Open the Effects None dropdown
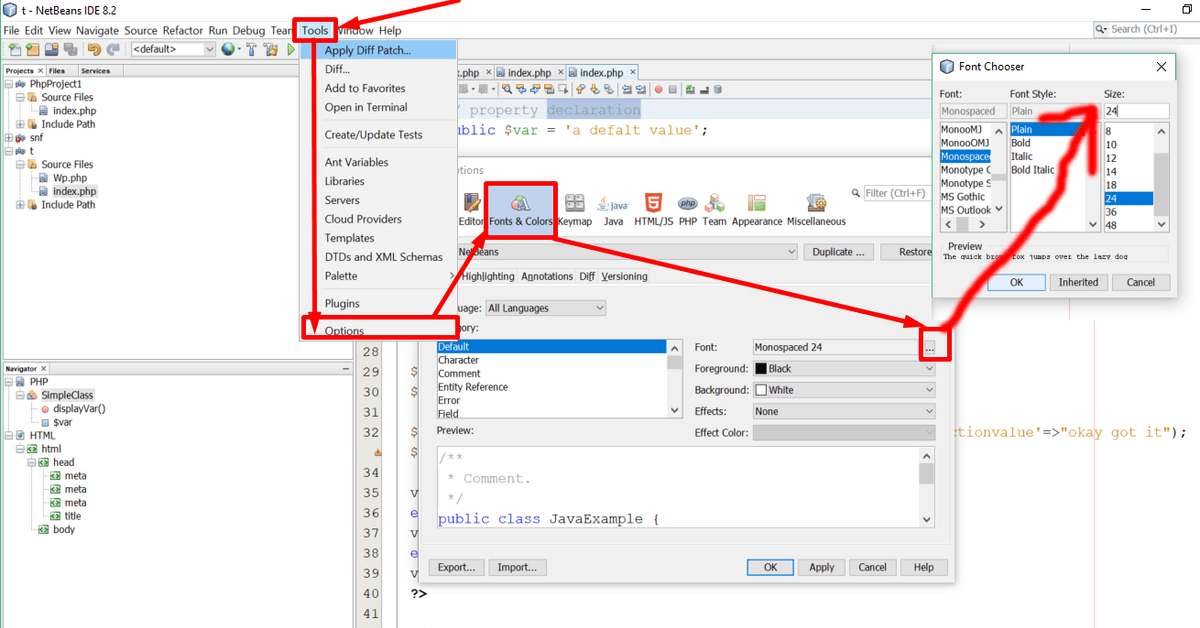The image size is (1200, 628). pyautogui.click(x=844, y=411)
